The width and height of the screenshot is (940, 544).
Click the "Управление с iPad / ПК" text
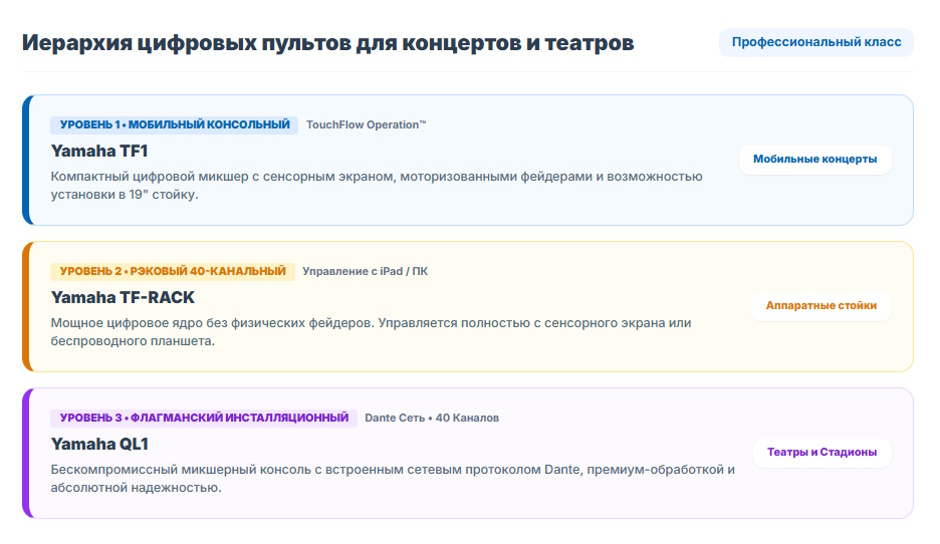tap(365, 272)
